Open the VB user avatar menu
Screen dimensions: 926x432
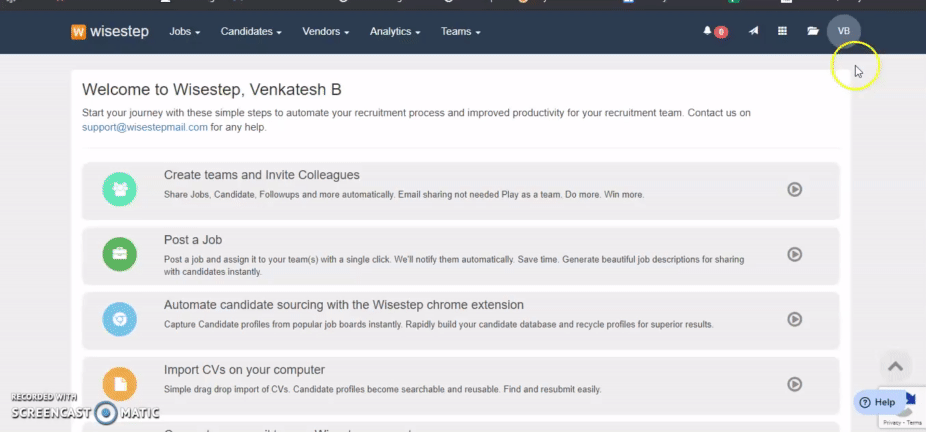[x=844, y=31]
